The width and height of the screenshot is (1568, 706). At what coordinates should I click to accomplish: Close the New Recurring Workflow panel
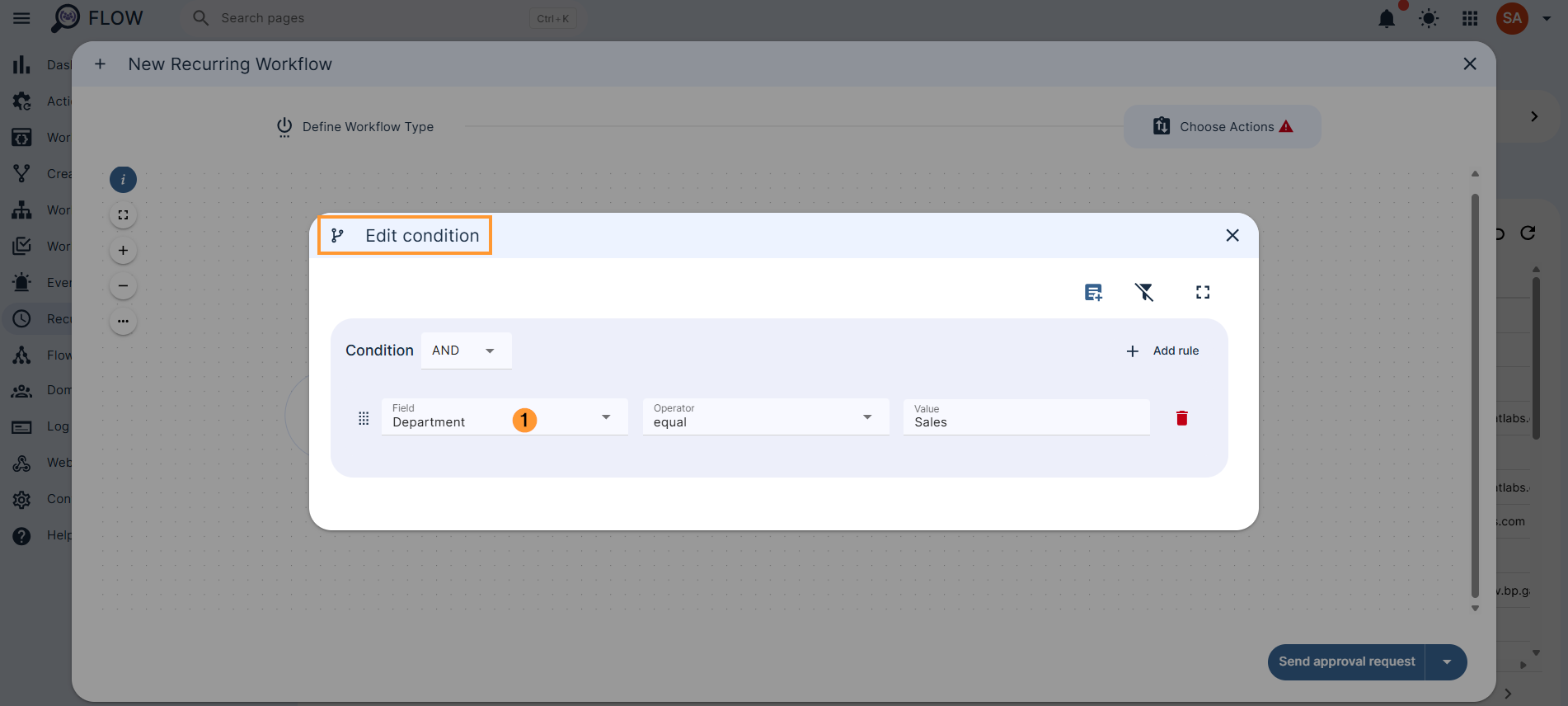click(1470, 64)
